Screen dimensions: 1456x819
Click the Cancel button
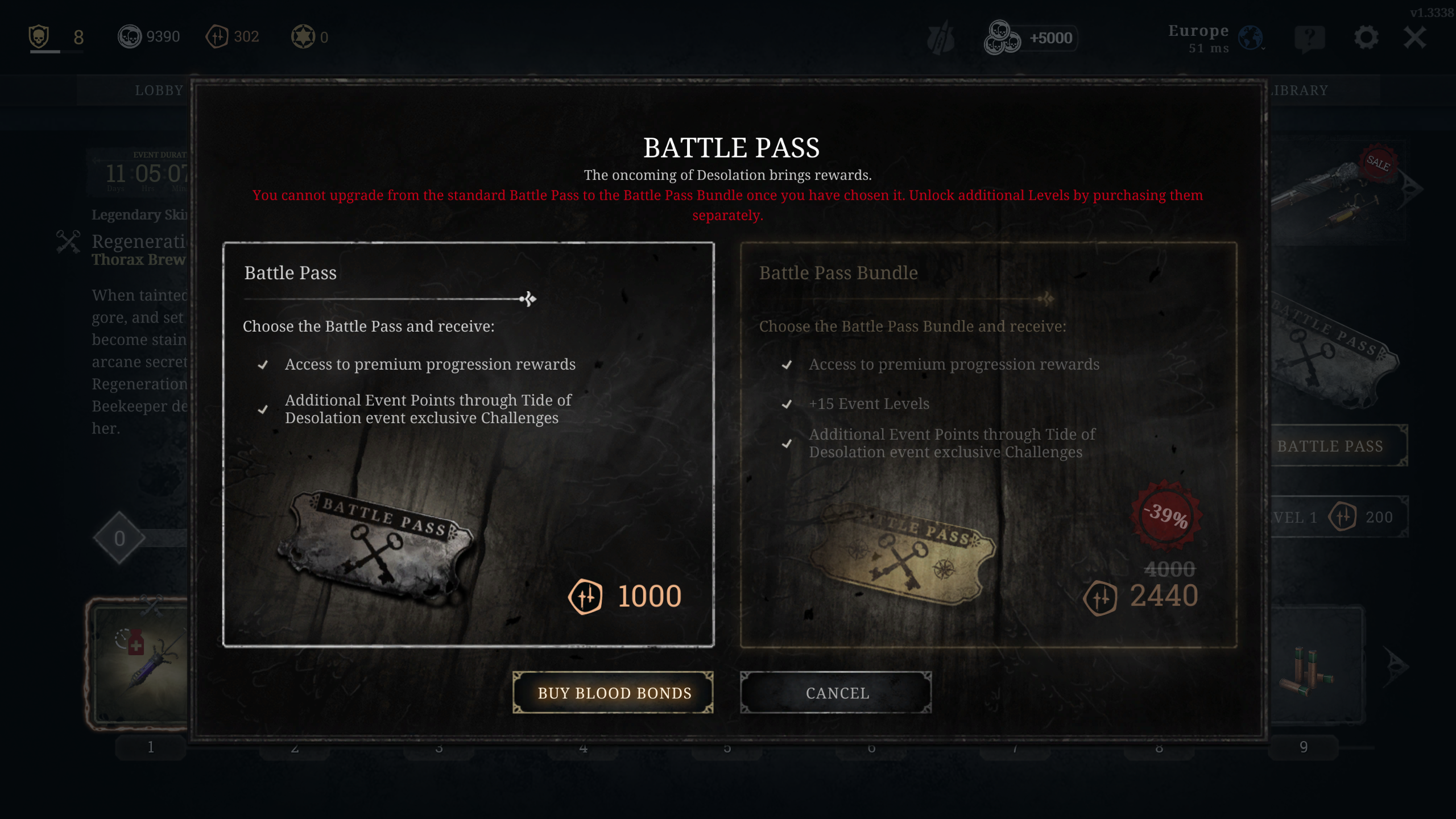click(x=836, y=693)
